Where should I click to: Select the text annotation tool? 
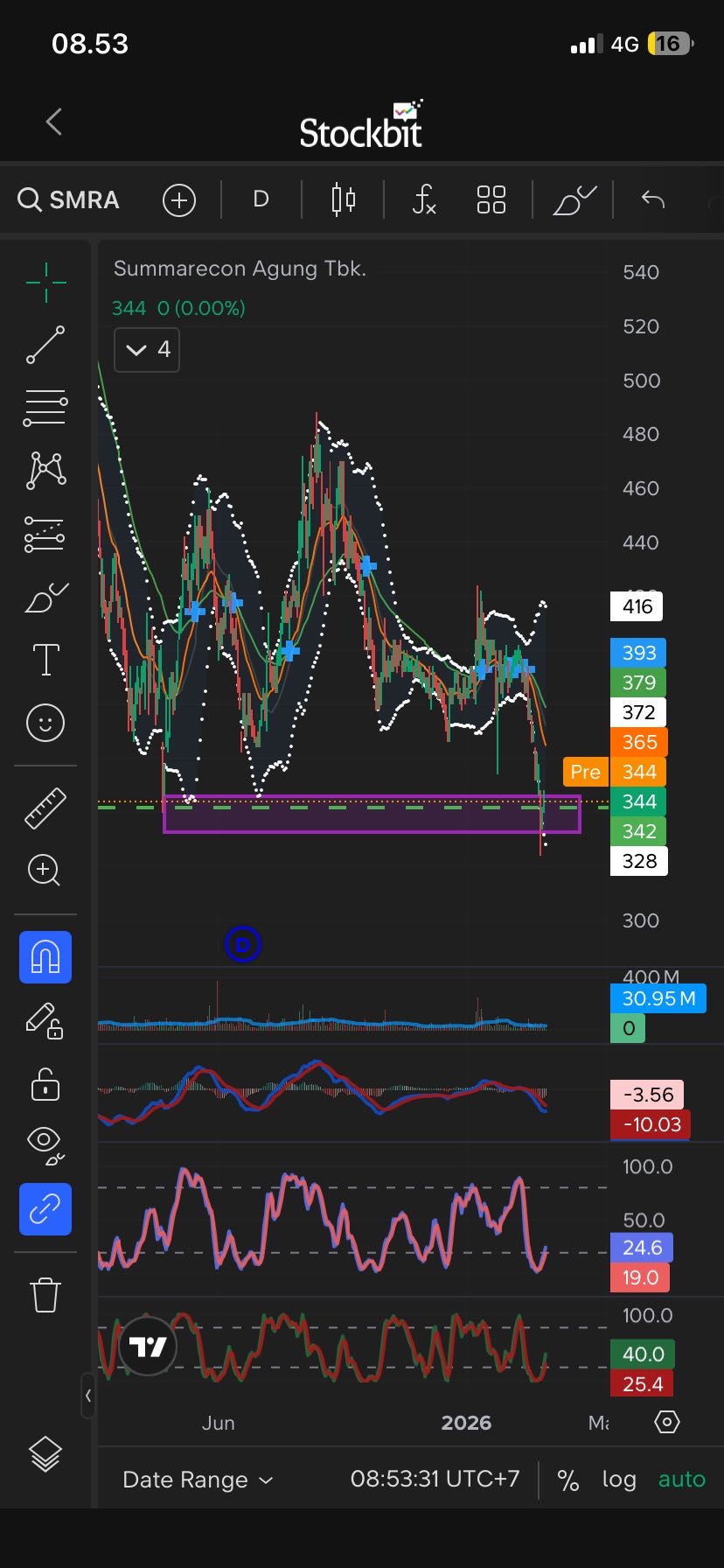(x=45, y=660)
